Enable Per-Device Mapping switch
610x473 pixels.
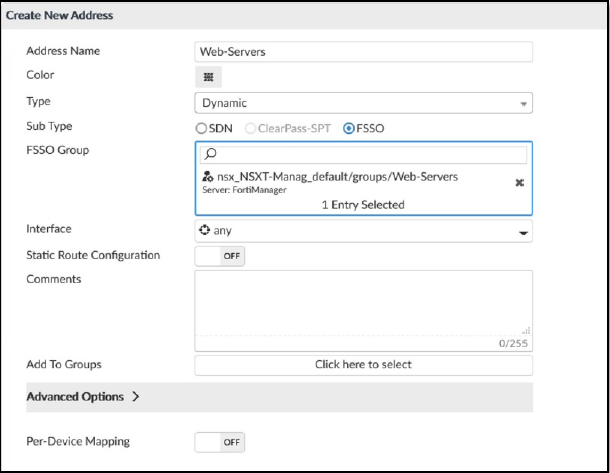click(219, 441)
